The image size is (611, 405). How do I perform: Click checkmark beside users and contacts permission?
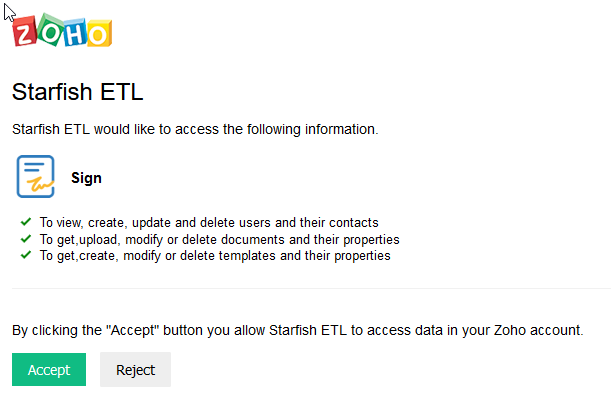click(25, 222)
